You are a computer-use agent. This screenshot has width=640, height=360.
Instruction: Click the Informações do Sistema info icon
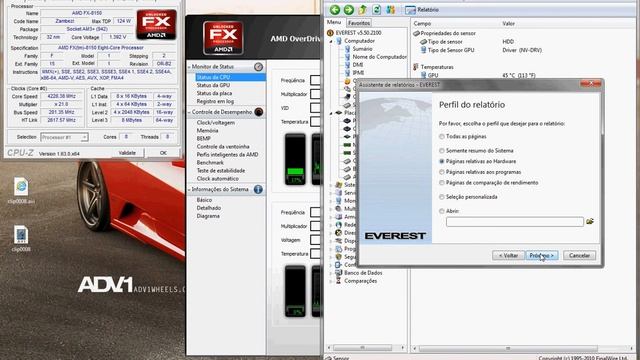click(258, 189)
